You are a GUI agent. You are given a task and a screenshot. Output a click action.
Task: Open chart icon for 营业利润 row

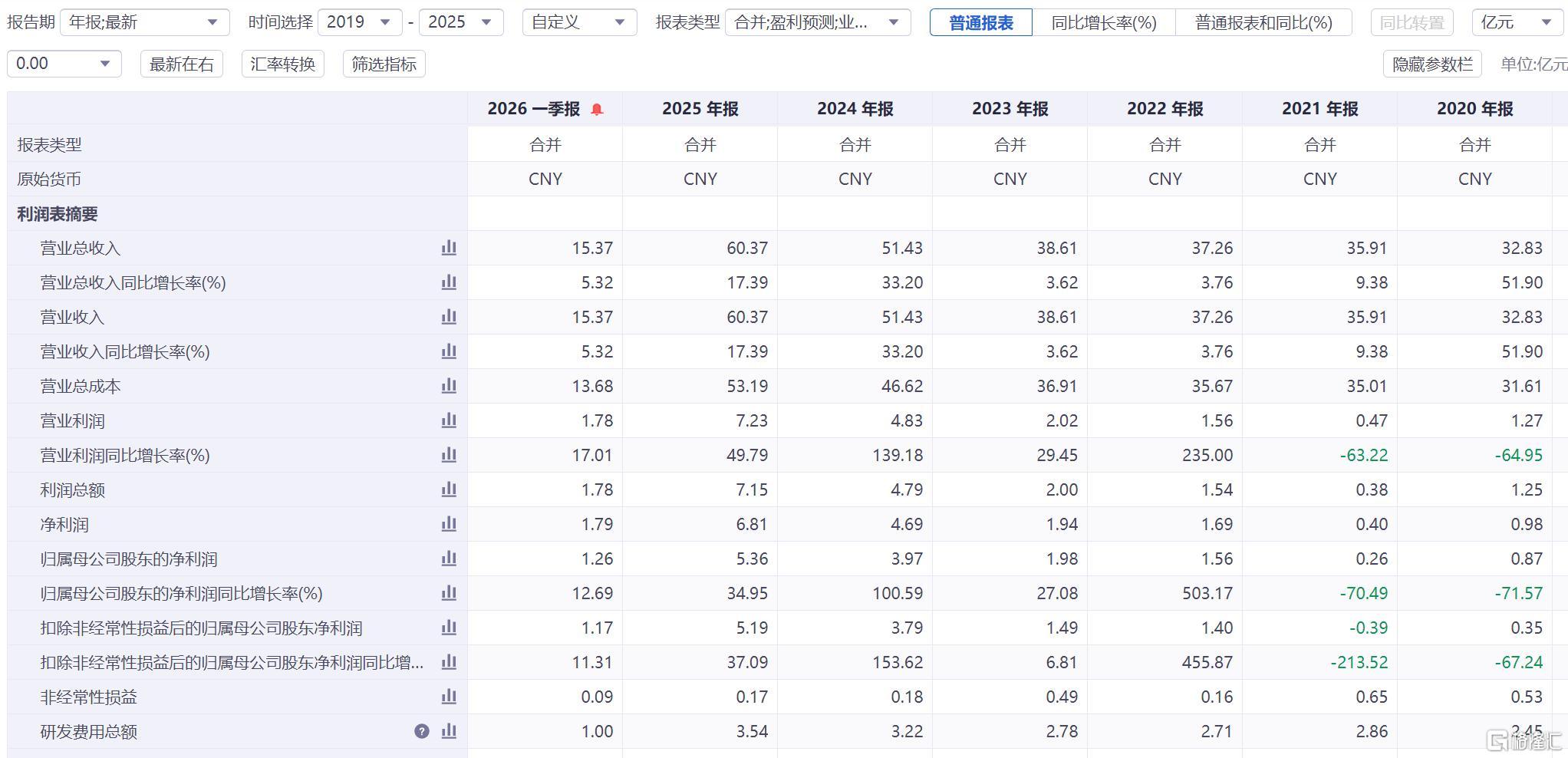[449, 420]
